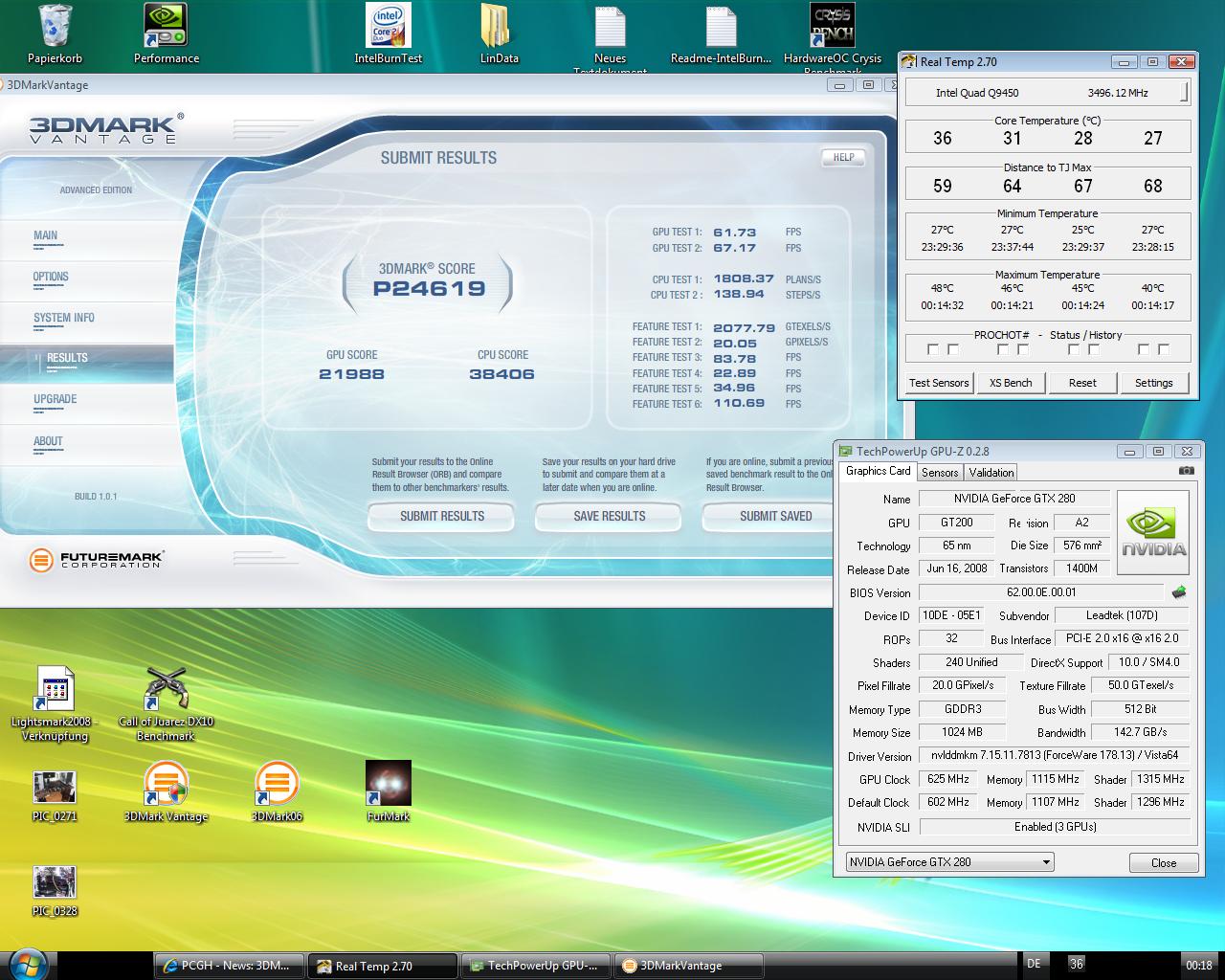
Task: Click GPU name field NVIDIA GeForce GTX 280
Action: tap(1014, 499)
